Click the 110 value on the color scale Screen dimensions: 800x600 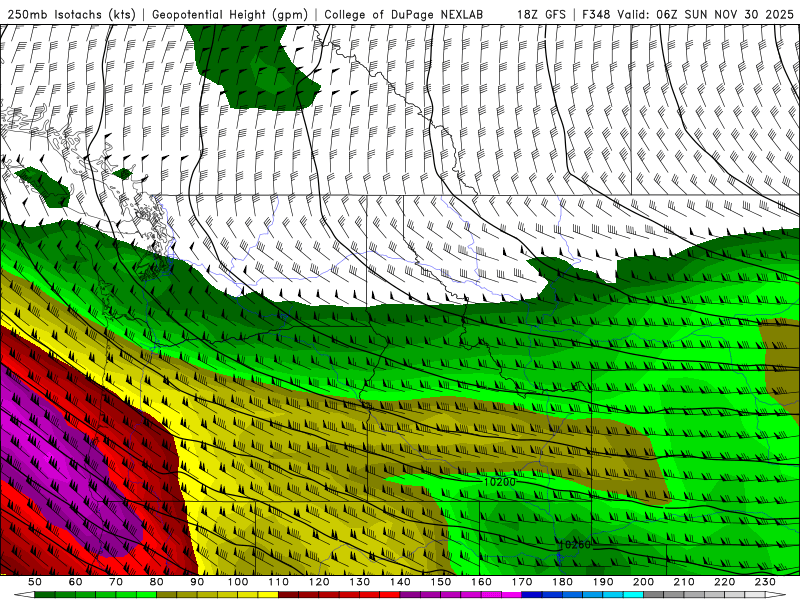point(279,582)
